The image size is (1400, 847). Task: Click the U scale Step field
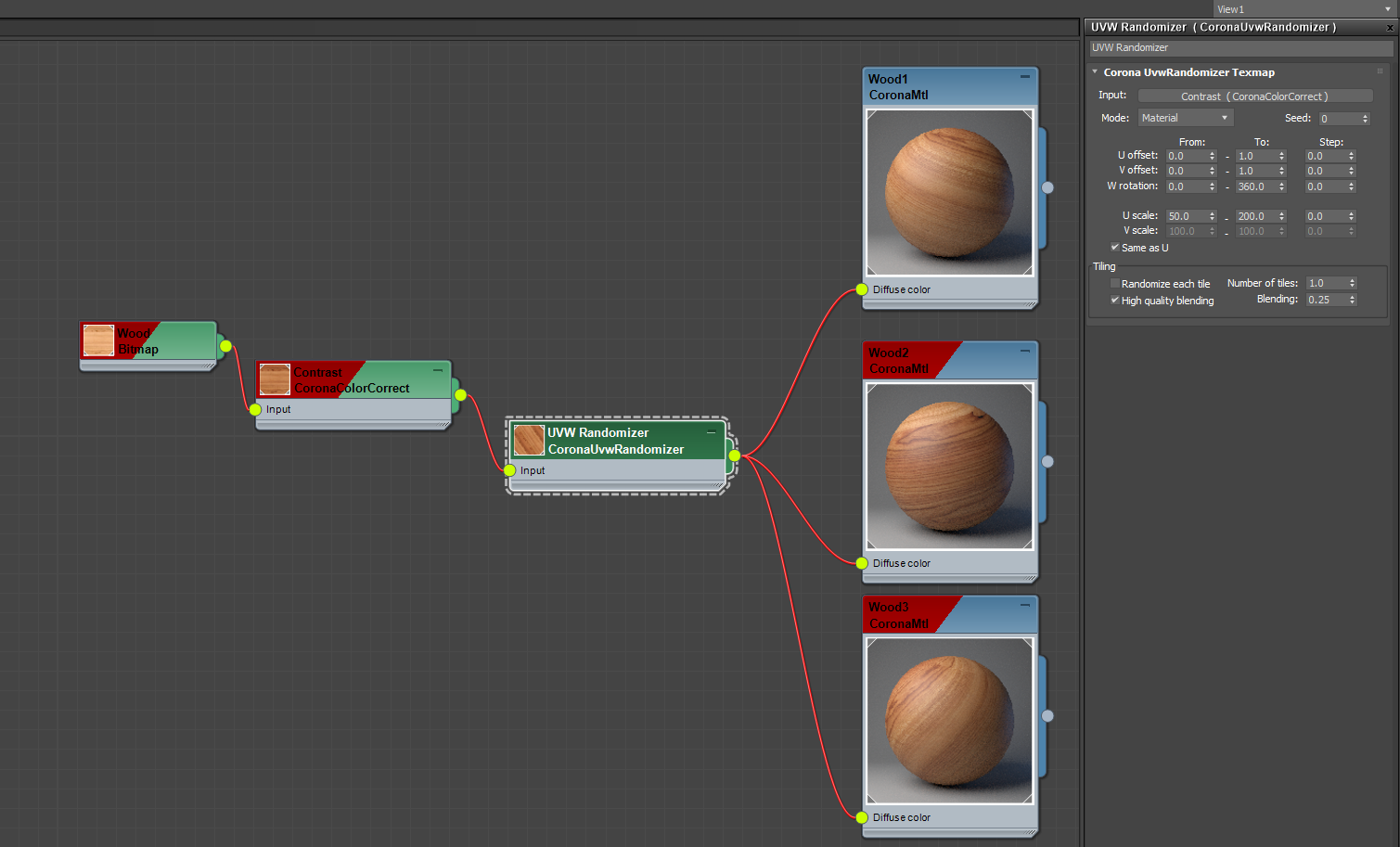pyautogui.click(x=1326, y=216)
